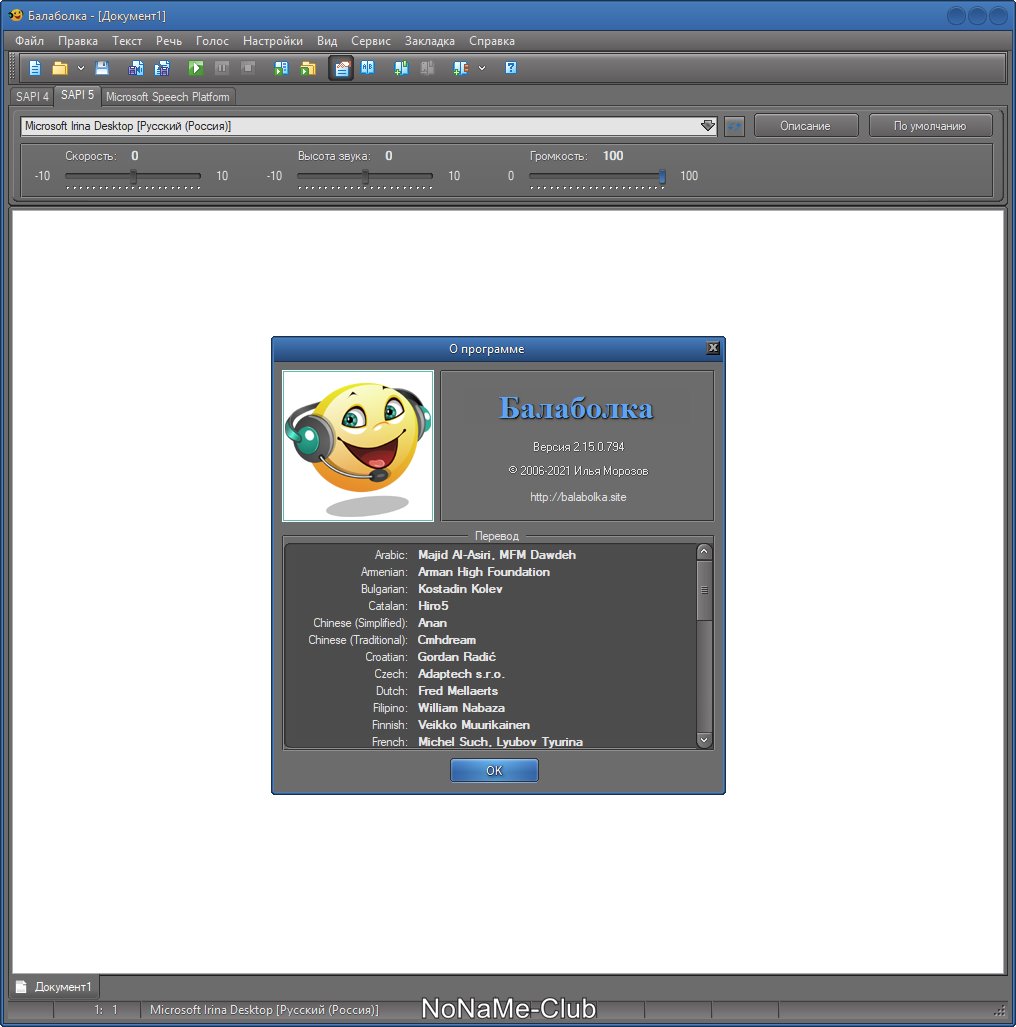Switch to the SAPI 4 tab
The width and height of the screenshot is (1016, 1027).
click(x=32, y=96)
